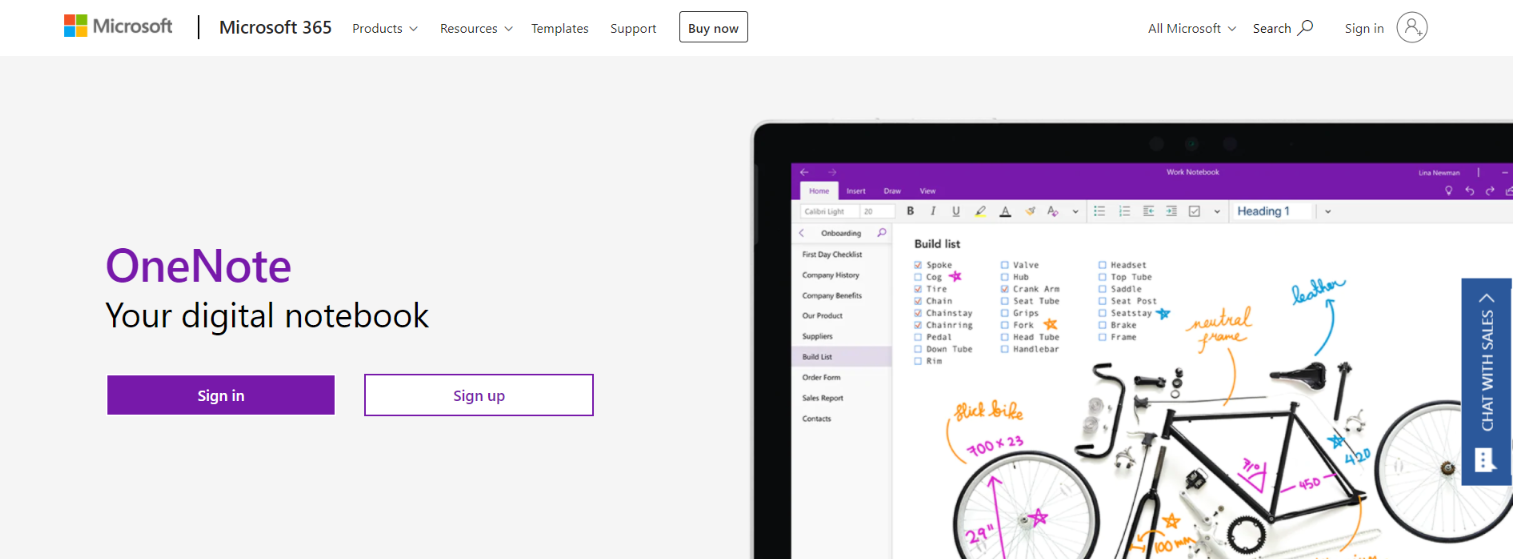Switch to the Draw tab in OneNote
Screen dimensions: 1513x559
892,190
